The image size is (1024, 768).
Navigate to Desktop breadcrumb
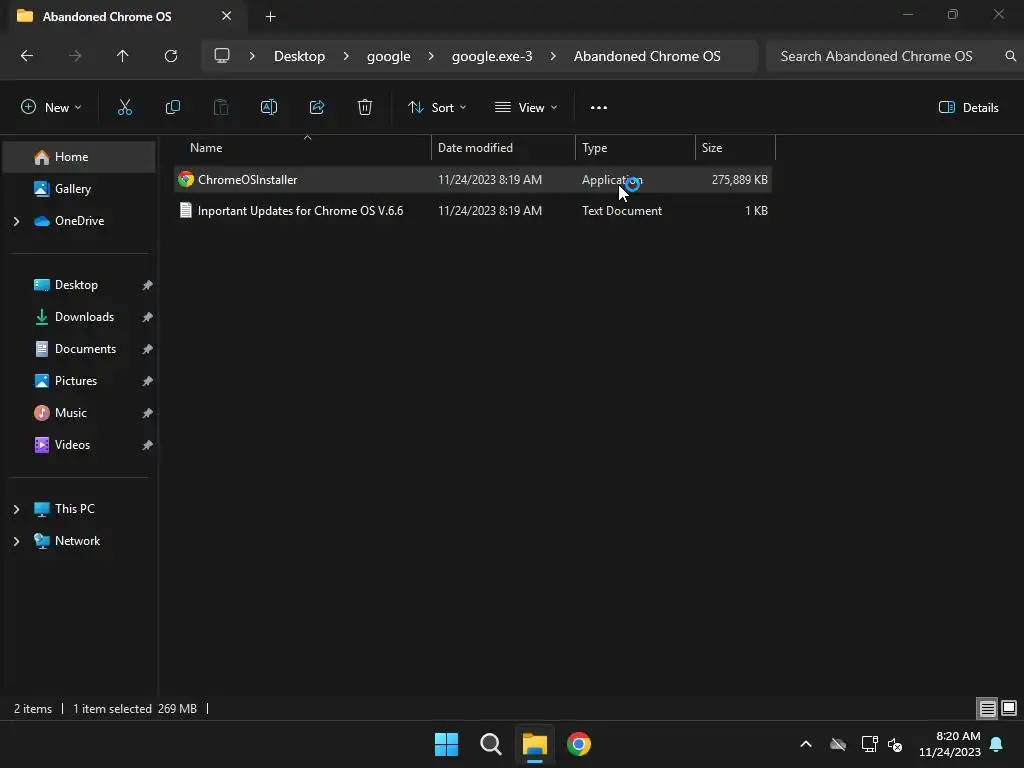(x=299, y=56)
